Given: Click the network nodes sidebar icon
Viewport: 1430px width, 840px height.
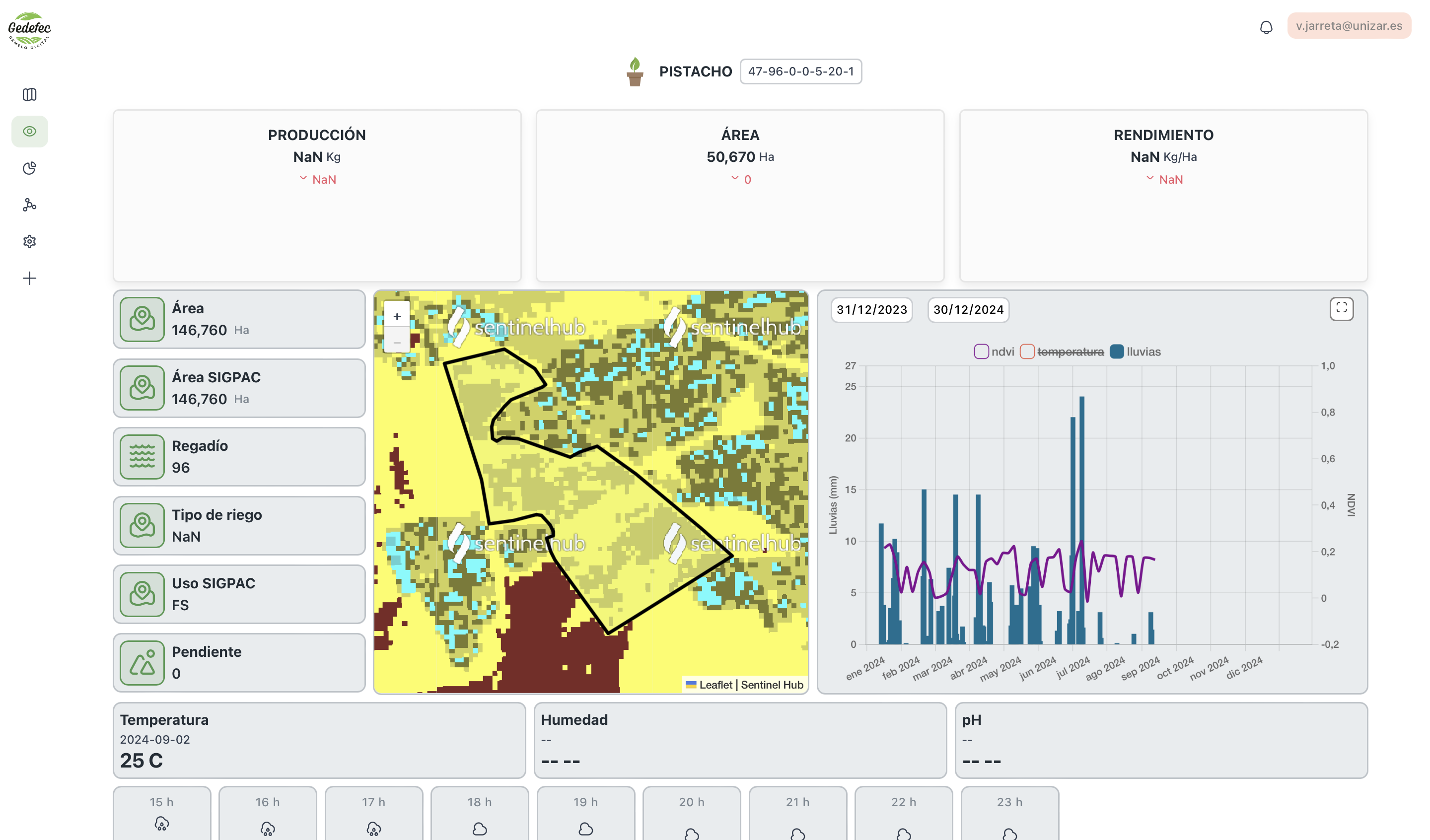Looking at the screenshot, I should click(x=29, y=205).
